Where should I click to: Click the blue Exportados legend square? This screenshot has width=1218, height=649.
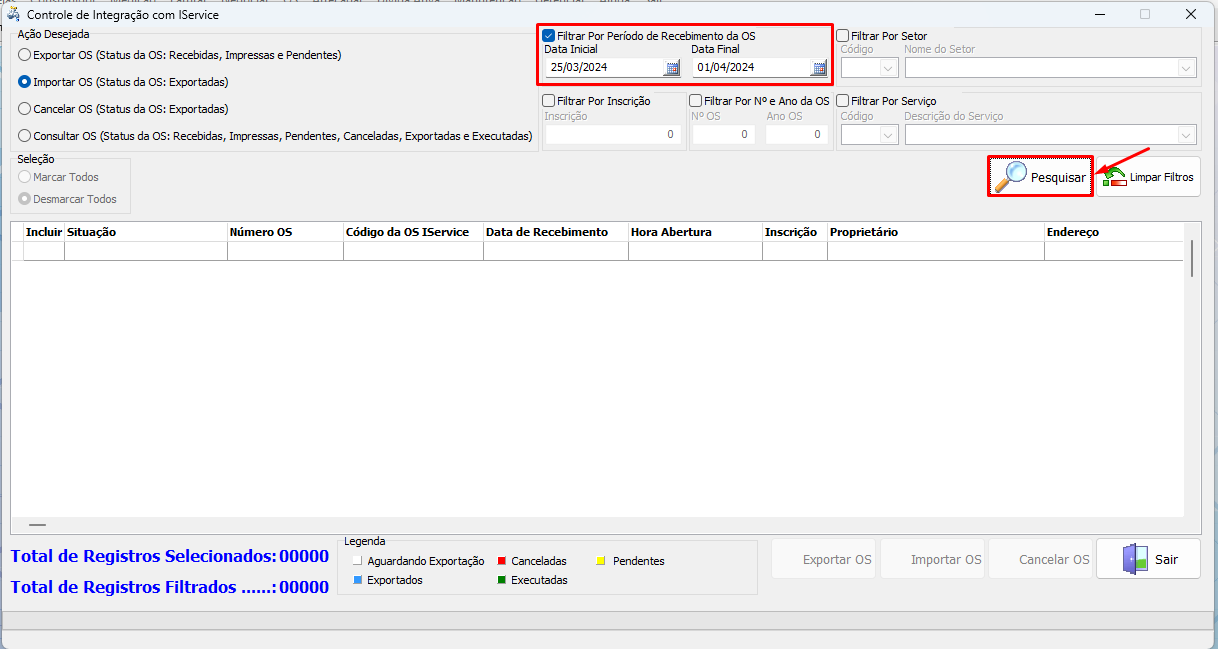(x=357, y=580)
